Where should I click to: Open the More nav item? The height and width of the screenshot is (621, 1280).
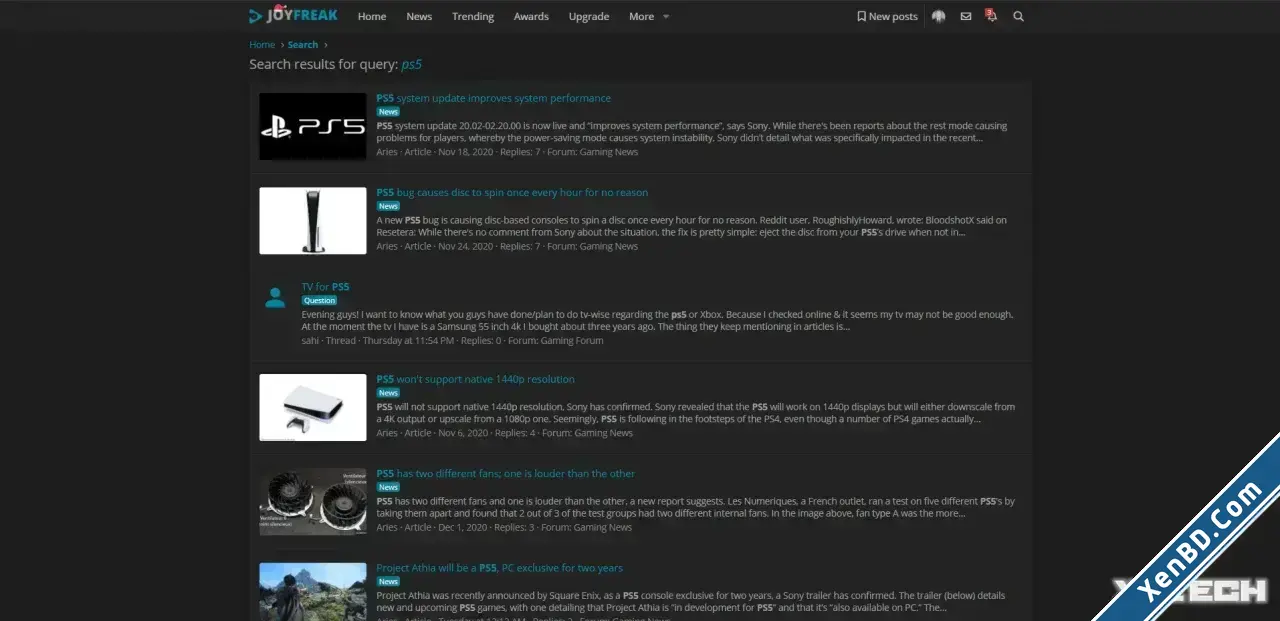641,16
